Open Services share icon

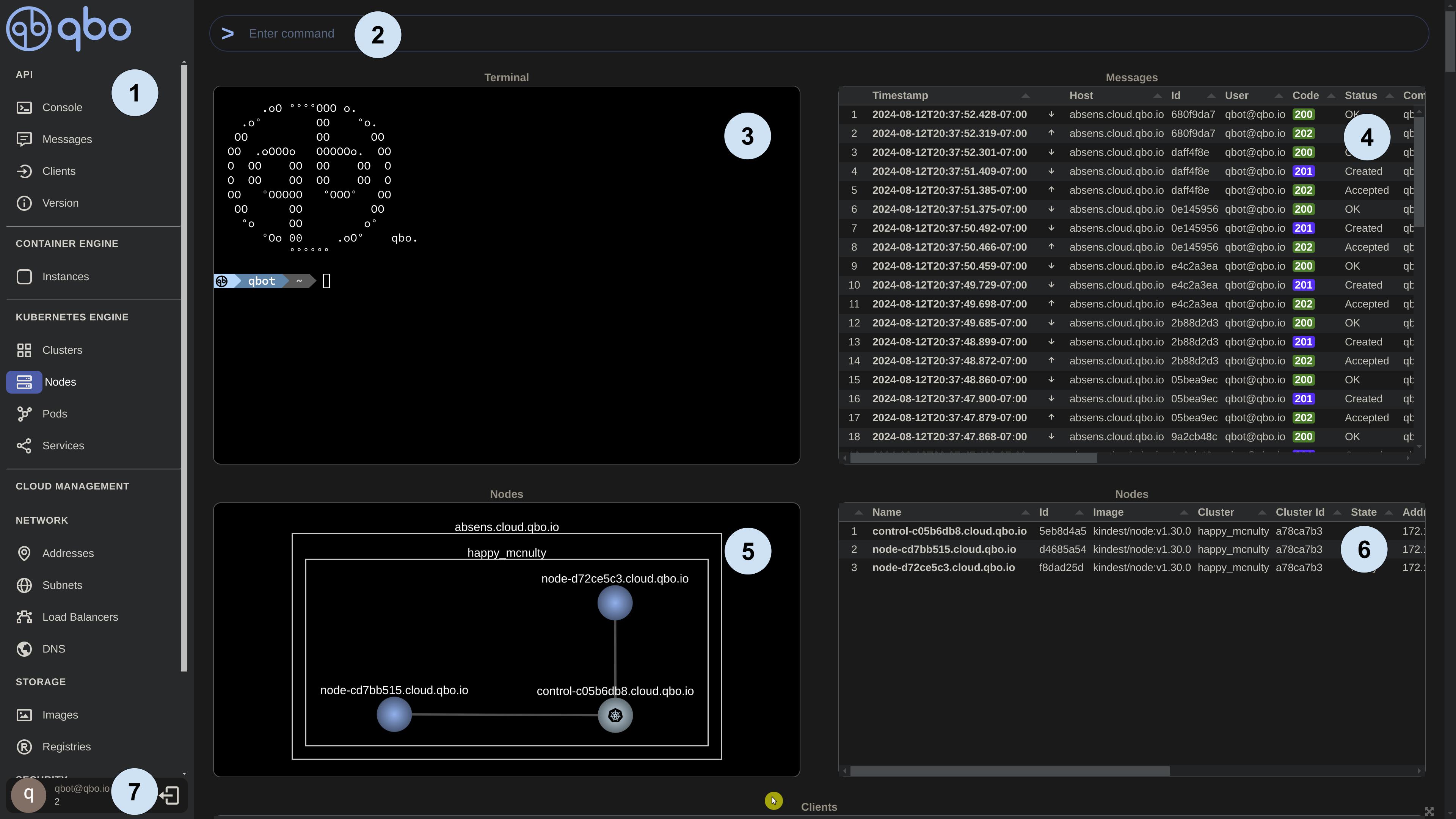24,446
